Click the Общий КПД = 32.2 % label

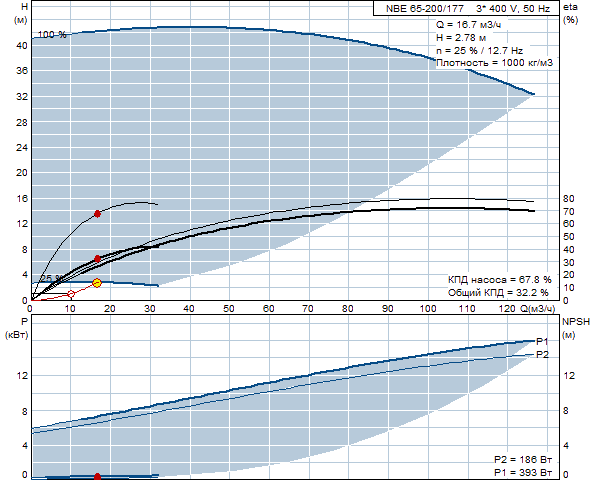(498, 293)
